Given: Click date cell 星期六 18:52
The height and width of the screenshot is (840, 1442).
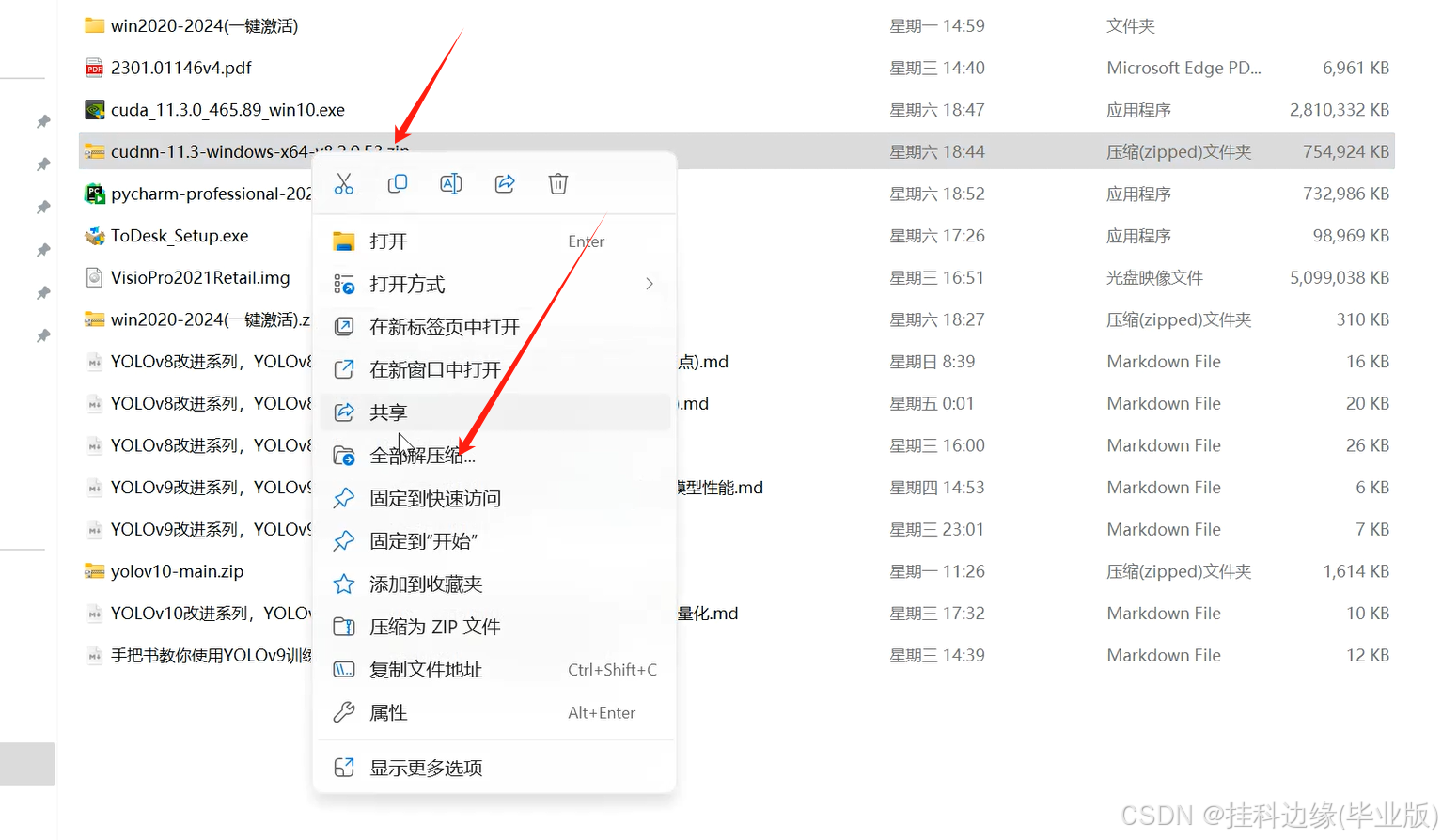Looking at the screenshot, I should pyautogui.click(x=937, y=194).
